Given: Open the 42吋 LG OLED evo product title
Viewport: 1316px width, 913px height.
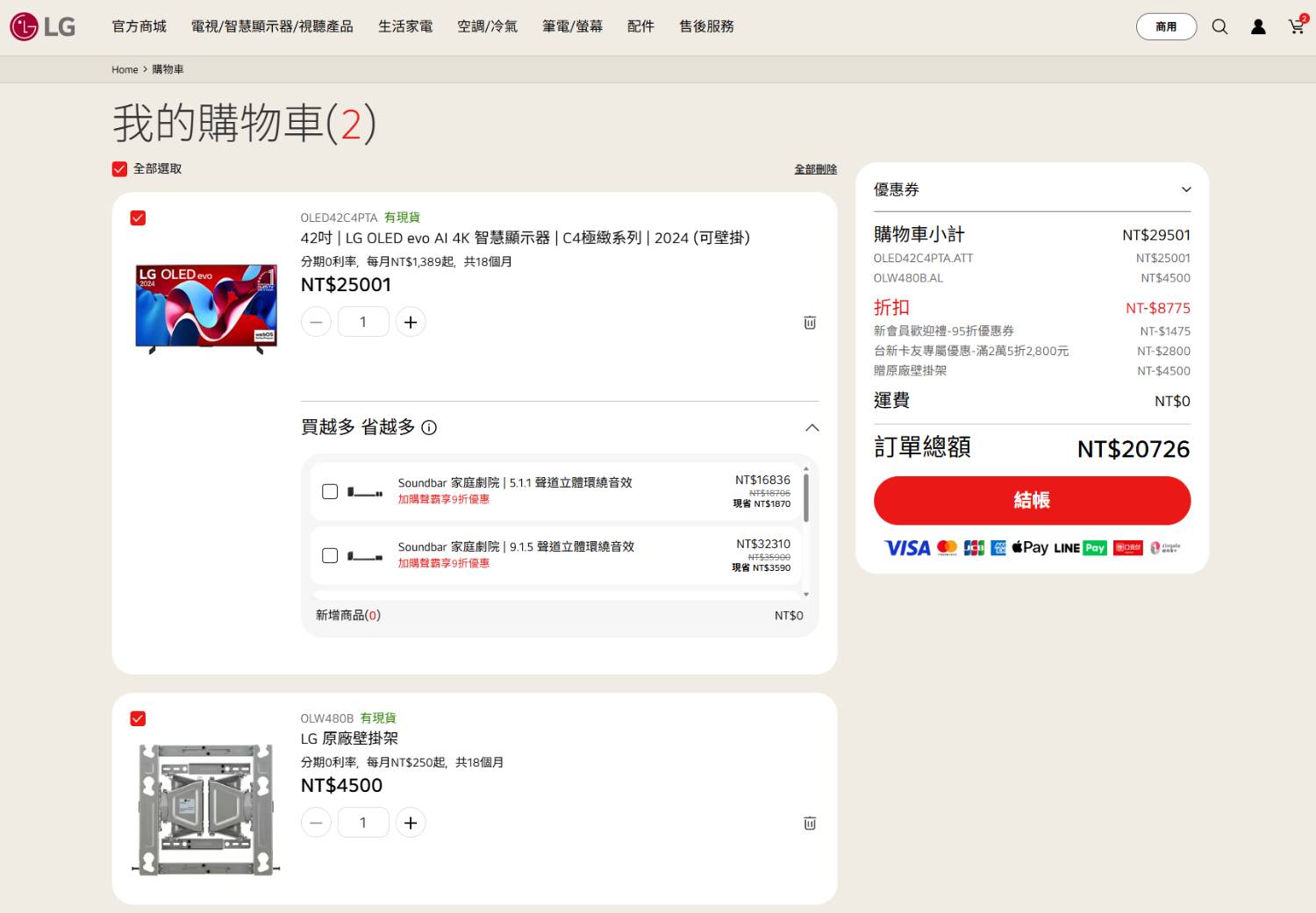Looking at the screenshot, I should (x=525, y=238).
